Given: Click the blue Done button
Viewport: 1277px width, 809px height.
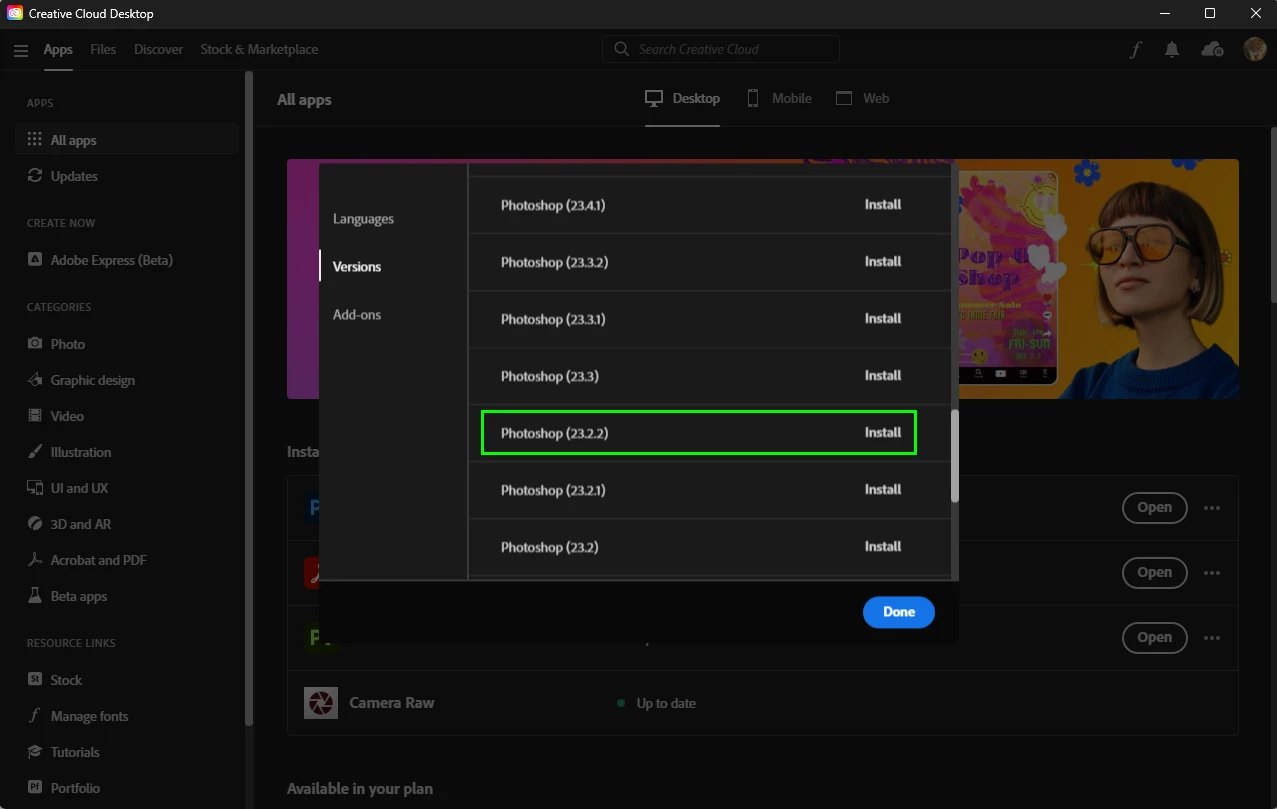Looking at the screenshot, I should 899,612.
